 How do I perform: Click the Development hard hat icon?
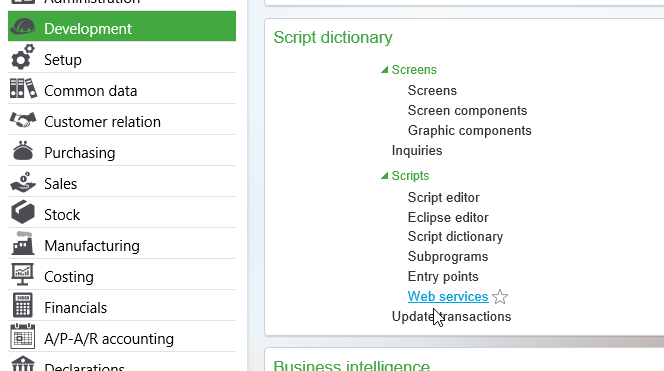(23, 27)
